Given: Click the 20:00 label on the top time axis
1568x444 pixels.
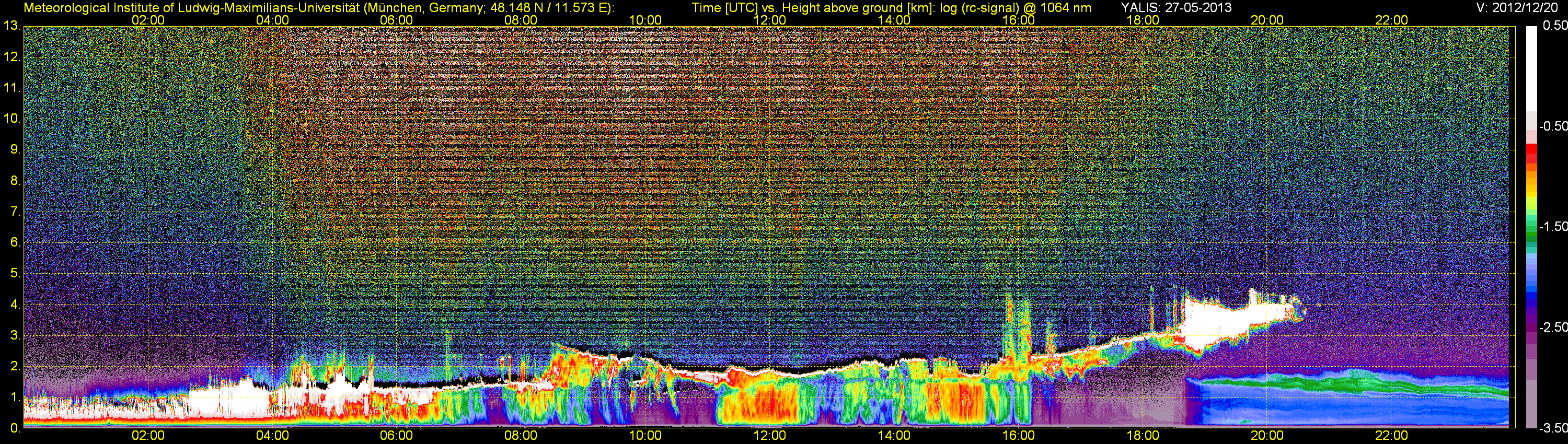Looking at the screenshot, I should click(1267, 20).
